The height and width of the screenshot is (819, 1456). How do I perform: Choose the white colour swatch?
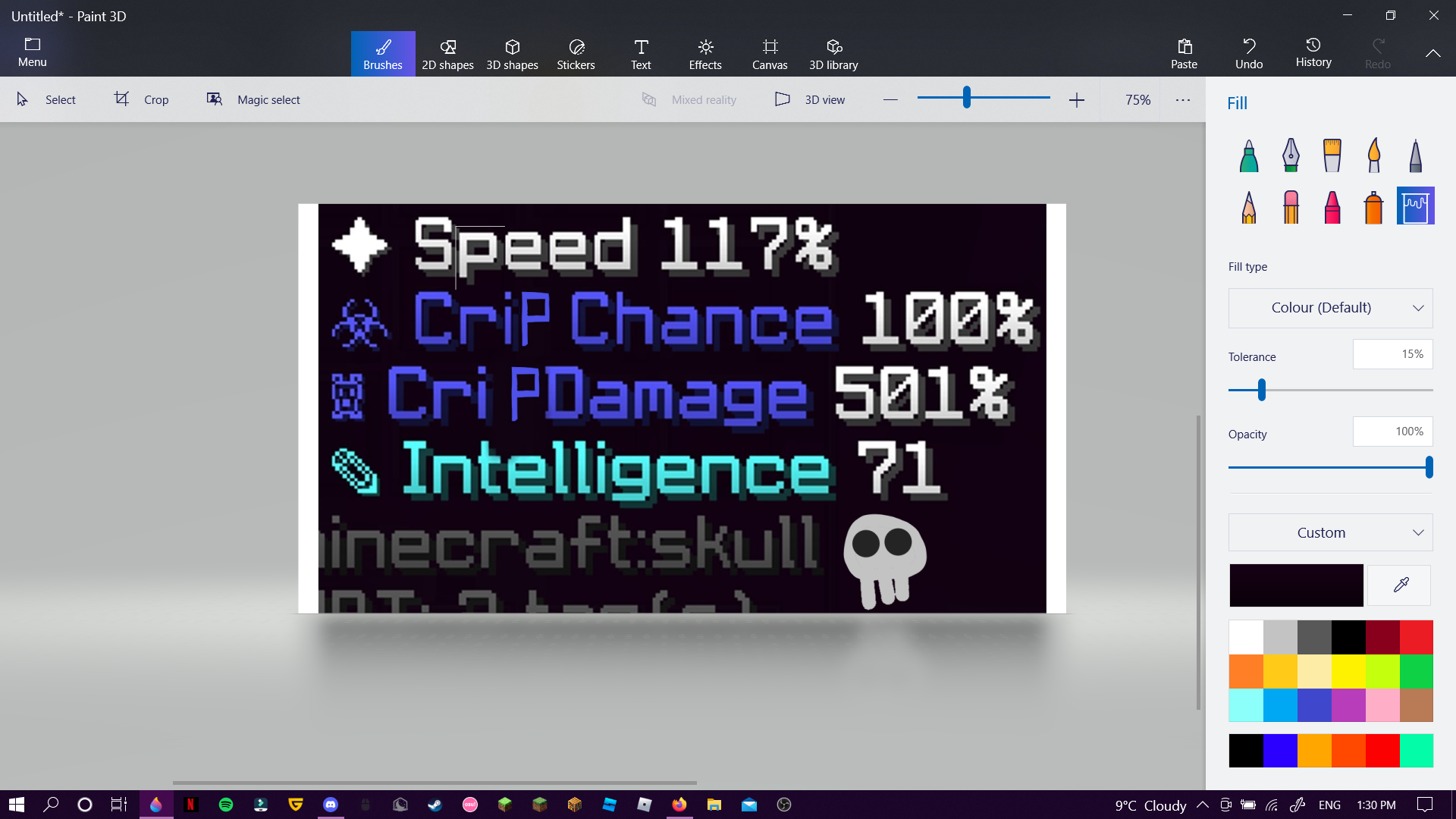point(1246,637)
